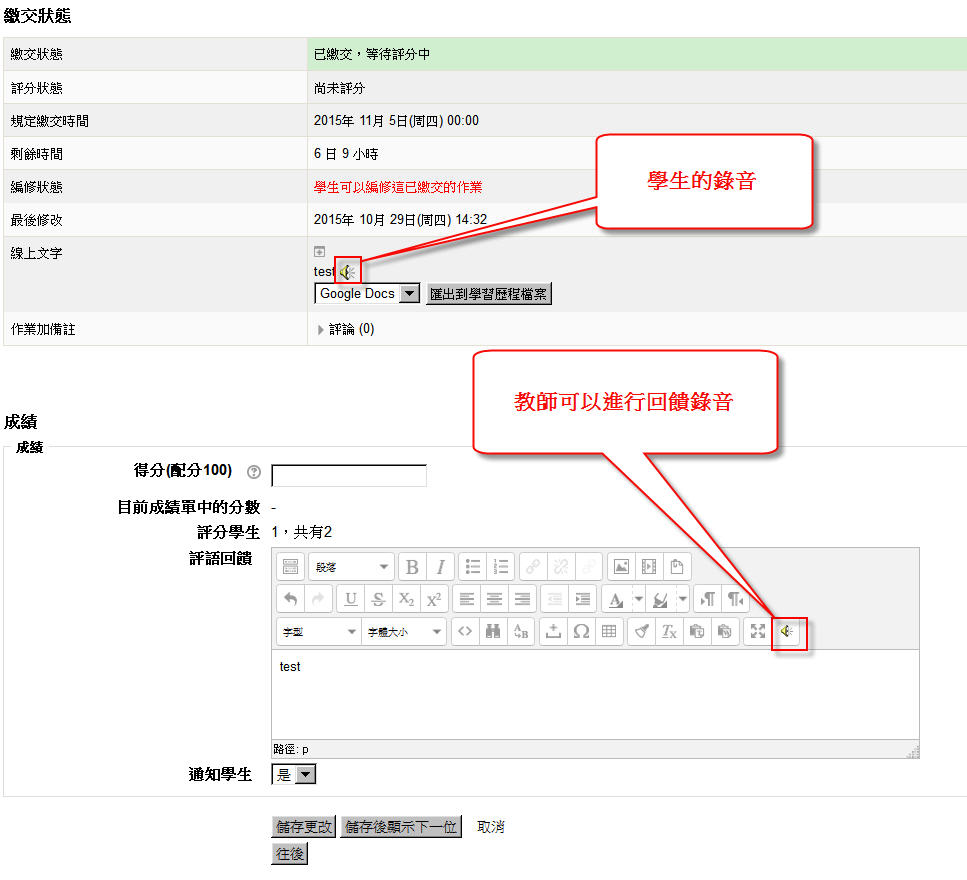967x880 pixels.
Task: Apply italic formatting in feedback editor
Action: point(439,567)
